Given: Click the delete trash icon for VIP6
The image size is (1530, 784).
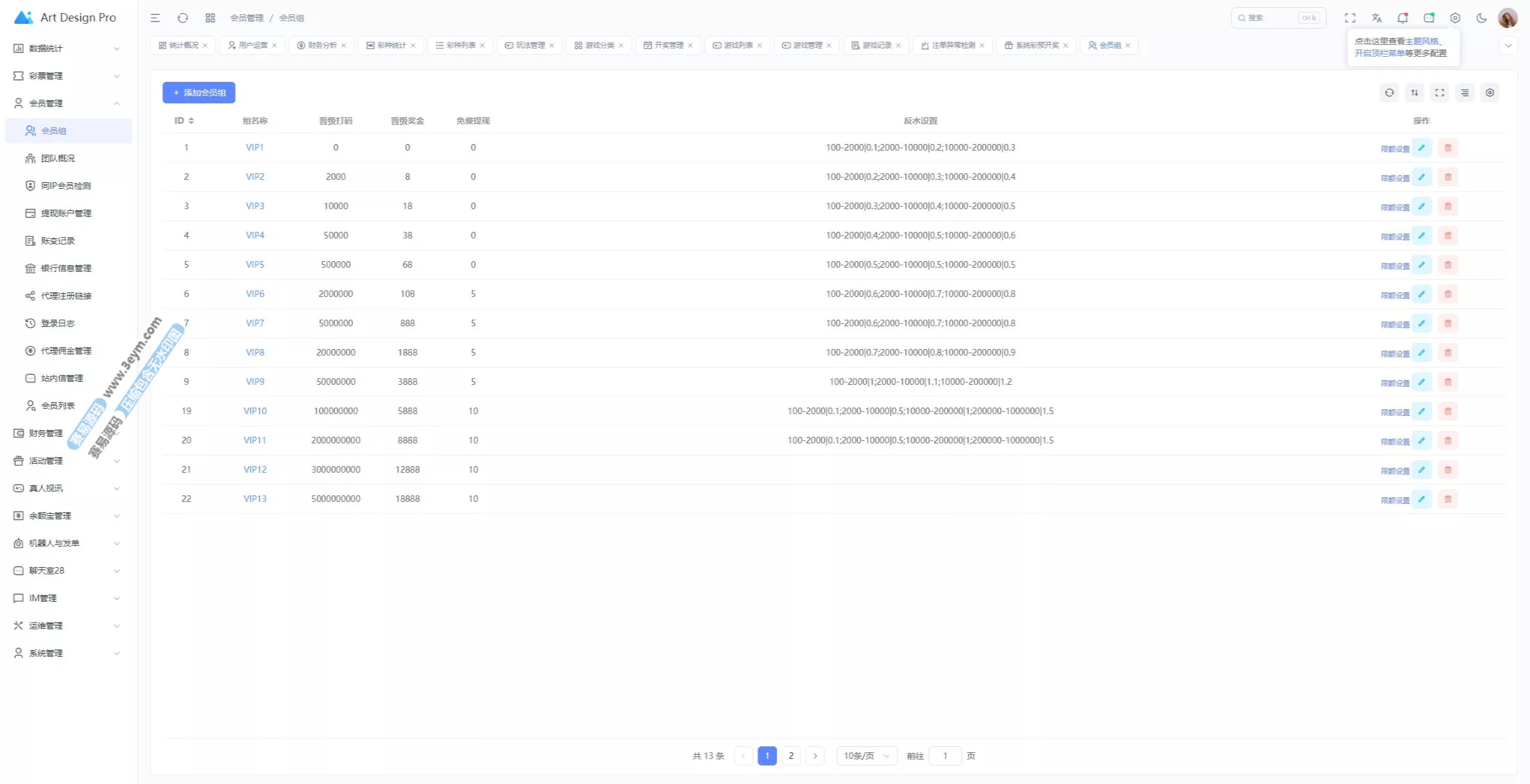Looking at the screenshot, I should (x=1448, y=294).
